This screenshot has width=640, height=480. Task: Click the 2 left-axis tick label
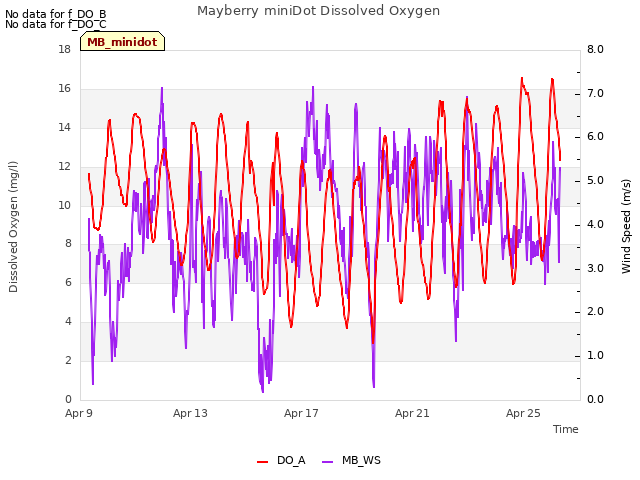[68, 360]
